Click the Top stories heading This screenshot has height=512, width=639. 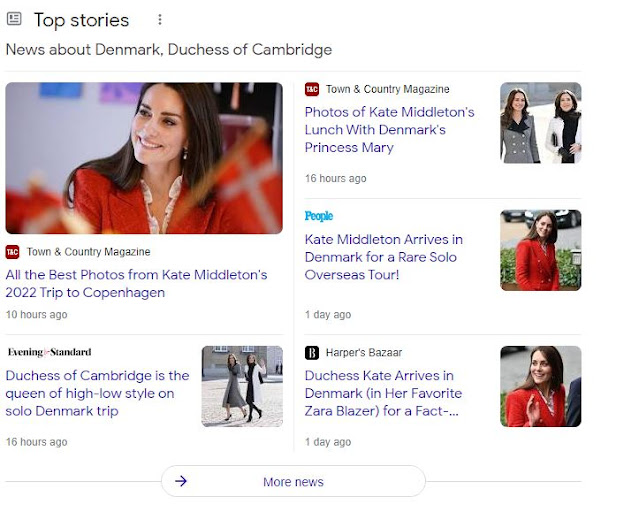(81, 20)
